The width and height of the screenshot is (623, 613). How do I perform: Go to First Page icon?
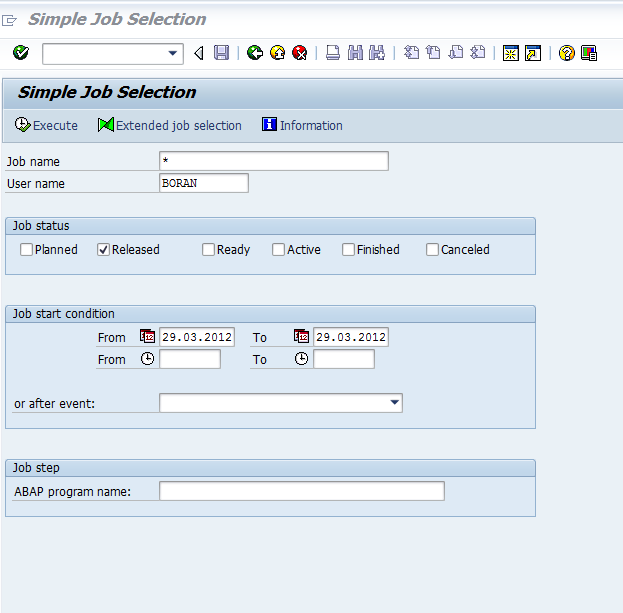tap(411, 53)
